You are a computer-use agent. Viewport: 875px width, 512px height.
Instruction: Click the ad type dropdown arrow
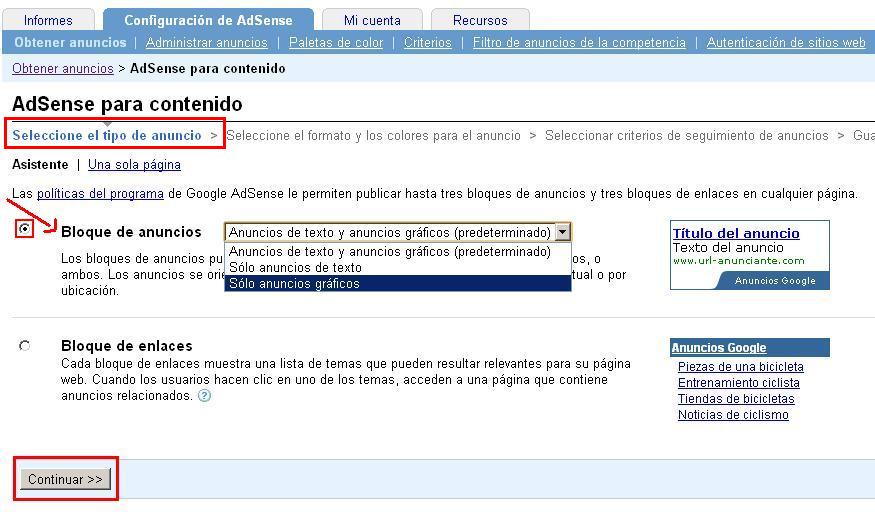point(562,232)
